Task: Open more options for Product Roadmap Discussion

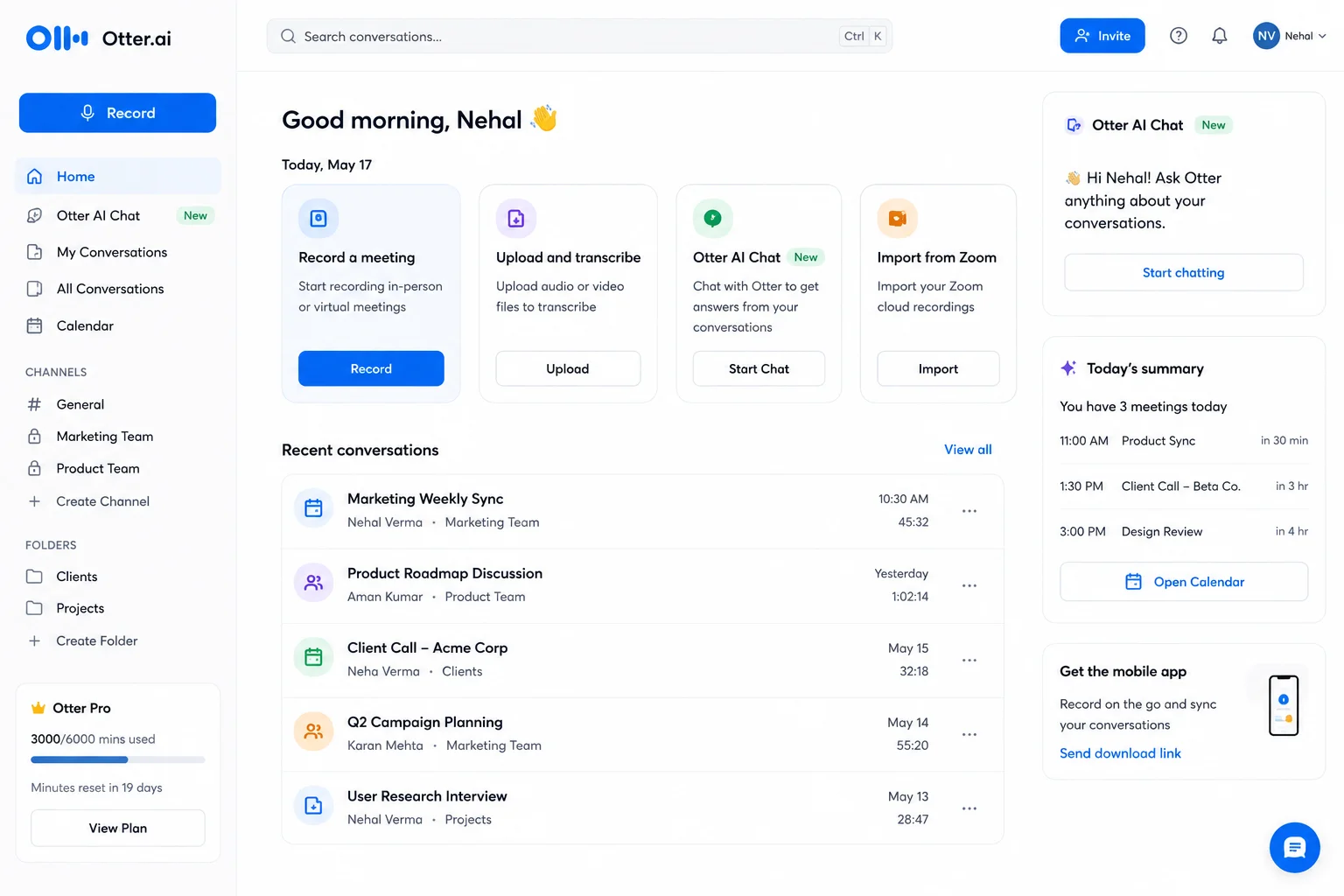Action: (969, 584)
